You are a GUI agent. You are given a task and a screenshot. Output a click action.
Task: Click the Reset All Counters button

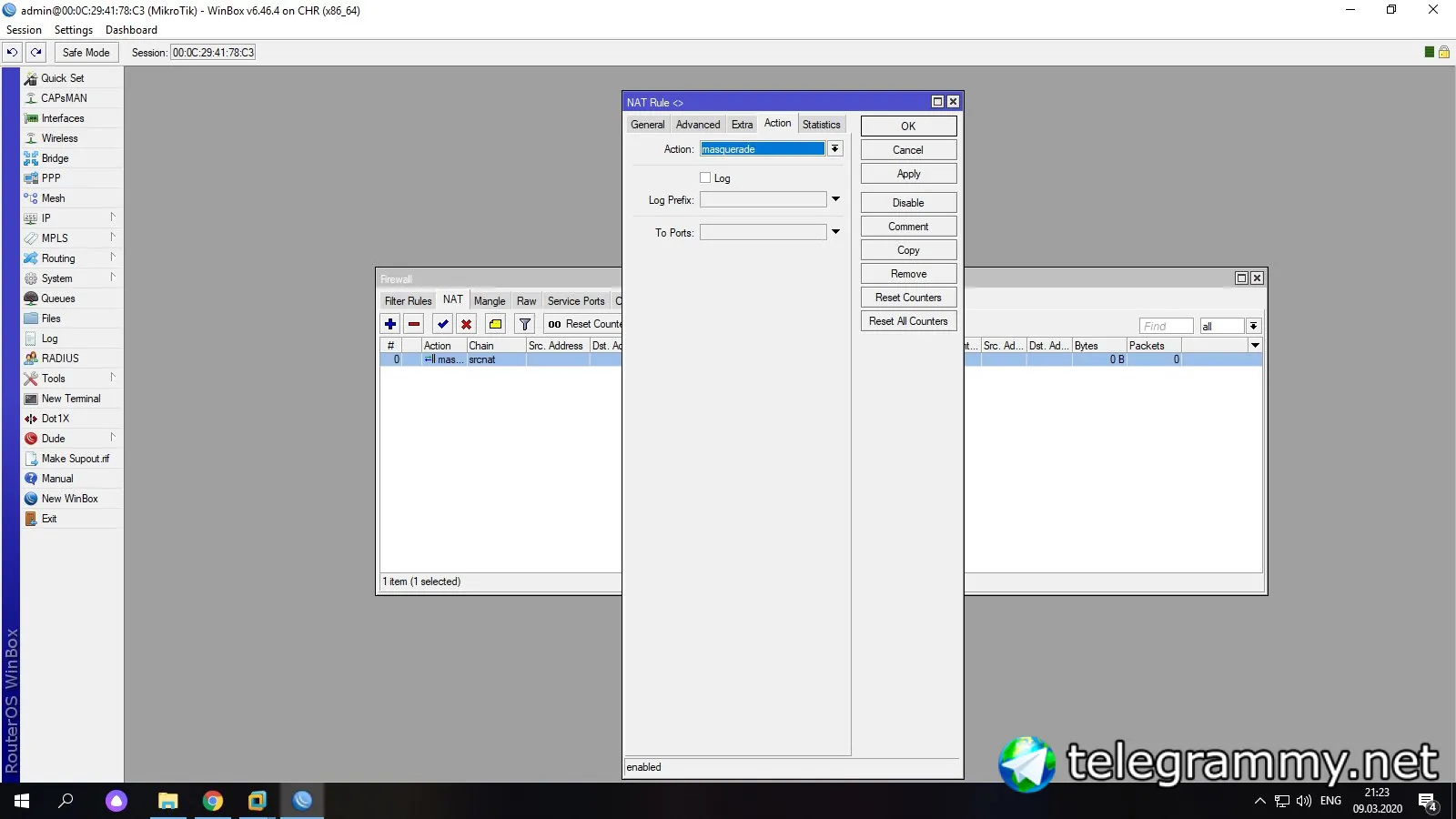(908, 321)
